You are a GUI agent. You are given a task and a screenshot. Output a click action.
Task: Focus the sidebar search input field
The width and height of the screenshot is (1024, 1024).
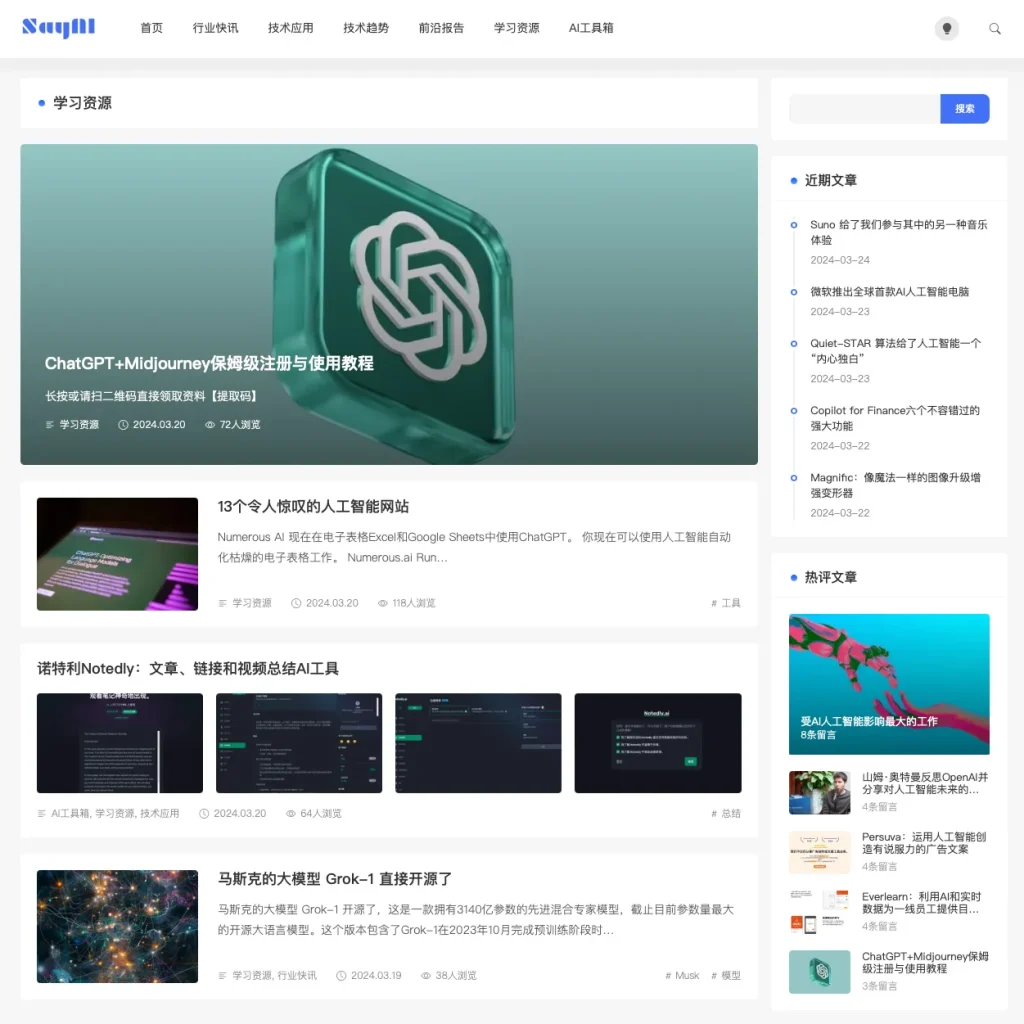[x=864, y=109]
